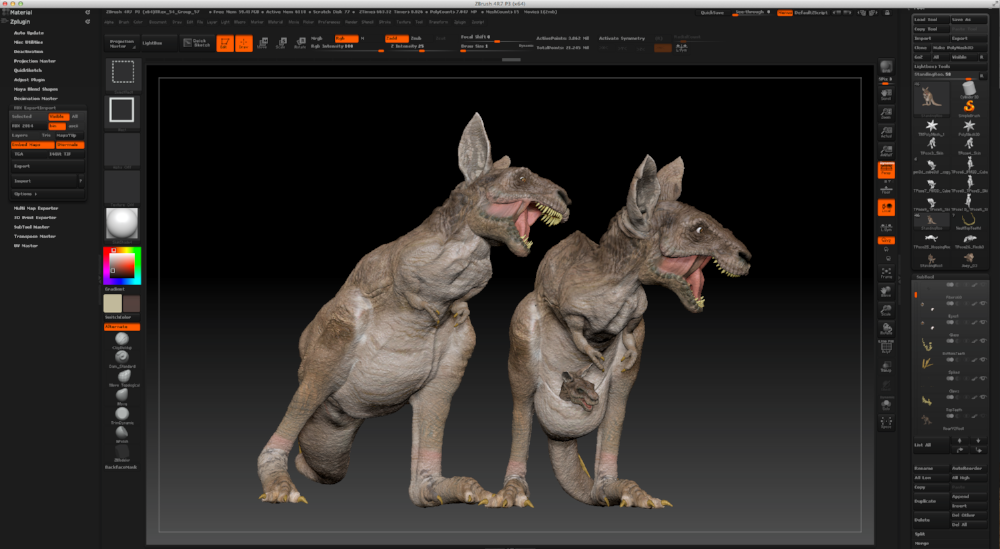Click Make PolyMesh3D button
The width and height of the screenshot is (1000, 549).
(959, 48)
